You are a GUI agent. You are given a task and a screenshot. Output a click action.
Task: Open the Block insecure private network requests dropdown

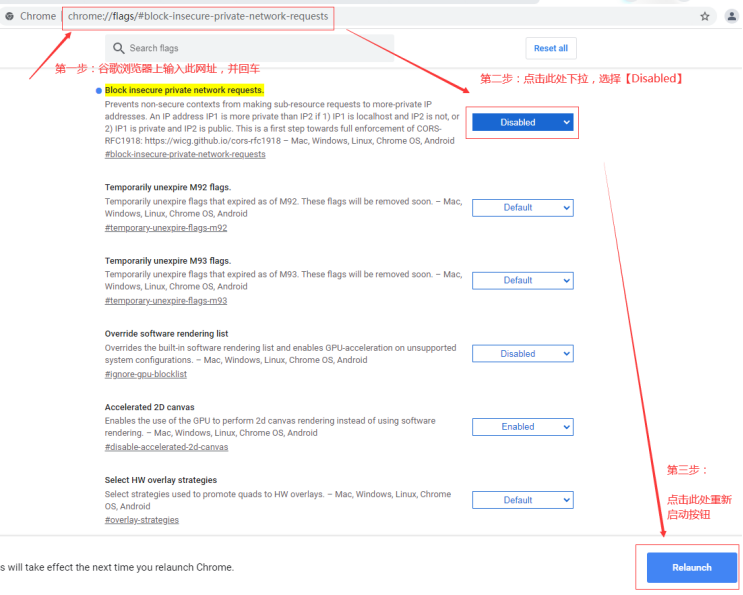point(522,122)
